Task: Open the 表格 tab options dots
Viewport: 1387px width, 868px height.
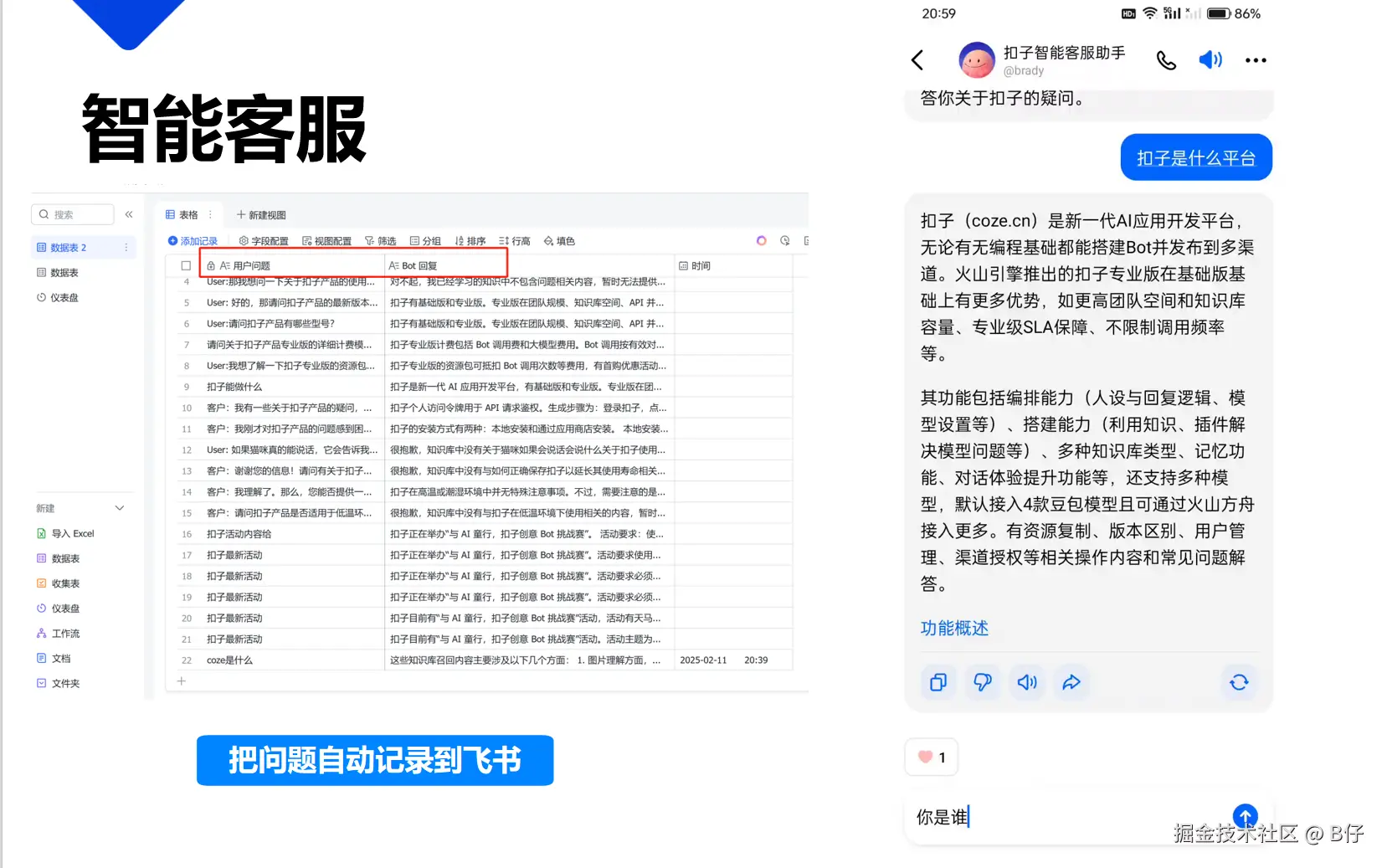Action: [x=210, y=215]
